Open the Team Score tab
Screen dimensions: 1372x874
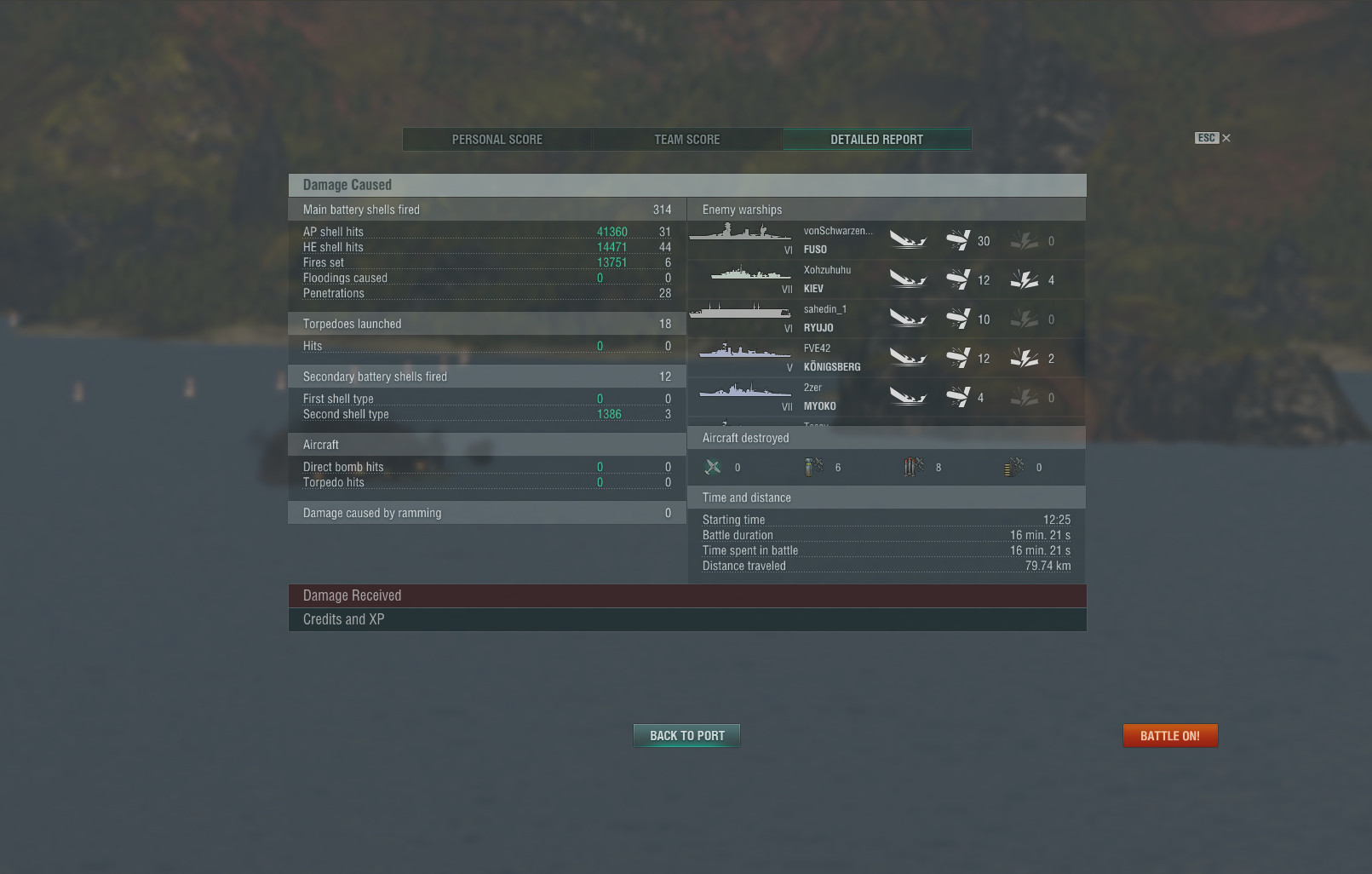[x=687, y=140]
